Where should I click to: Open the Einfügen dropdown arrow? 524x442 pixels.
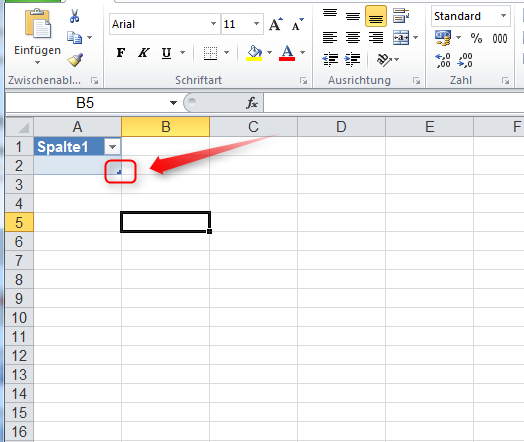[x=37, y=62]
